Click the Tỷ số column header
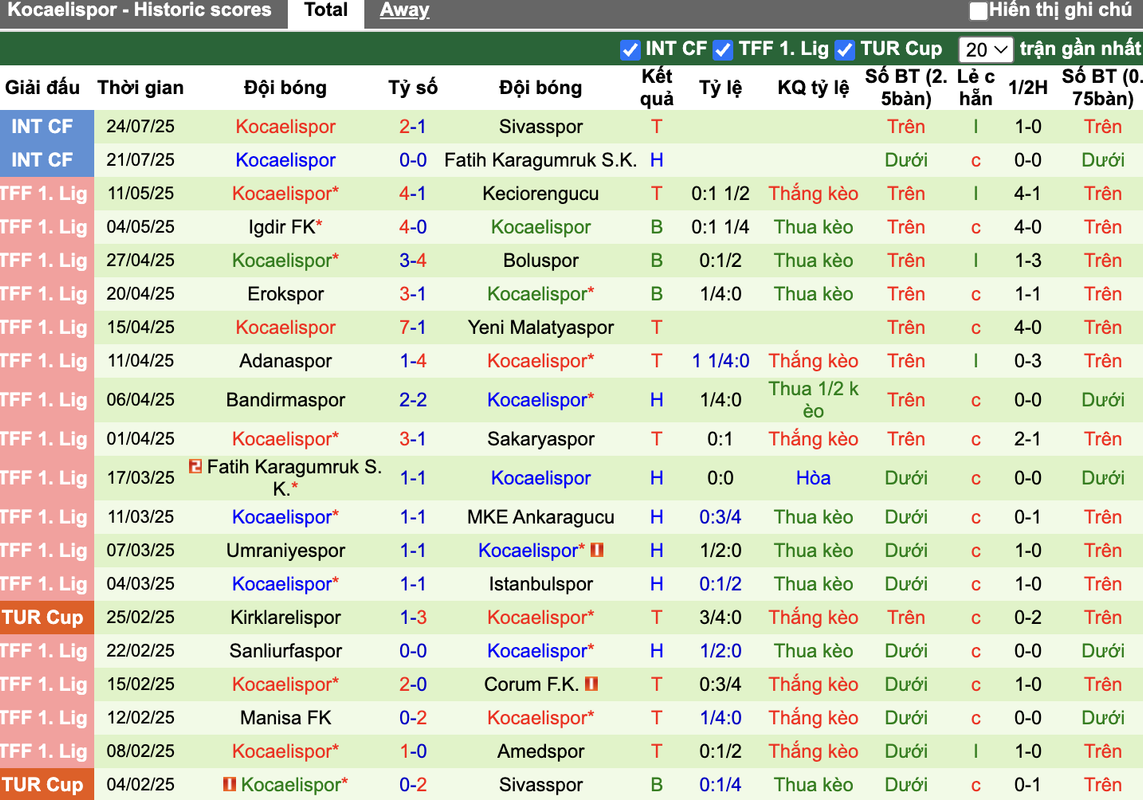Viewport: 1143px width, 800px height. [413, 88]
